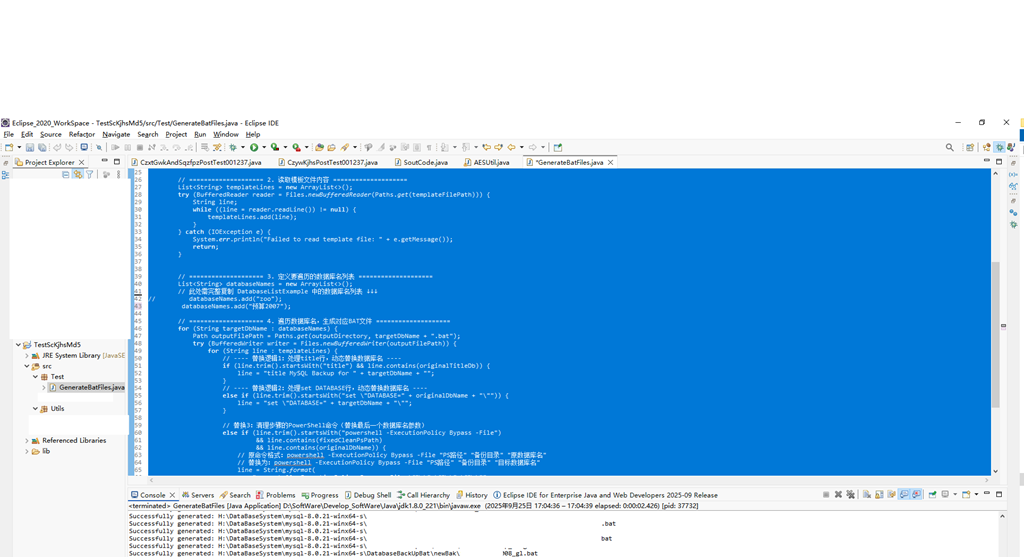Close the GenerateBatFiles.java editor tab
This screenshot has height=557, width=1024.
tap(611, 162)
